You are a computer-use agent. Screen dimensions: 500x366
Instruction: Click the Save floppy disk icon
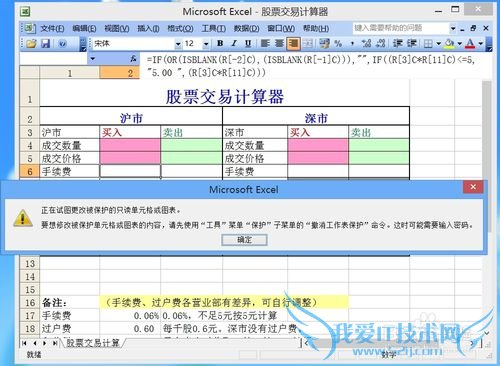[x=45, y=44]
